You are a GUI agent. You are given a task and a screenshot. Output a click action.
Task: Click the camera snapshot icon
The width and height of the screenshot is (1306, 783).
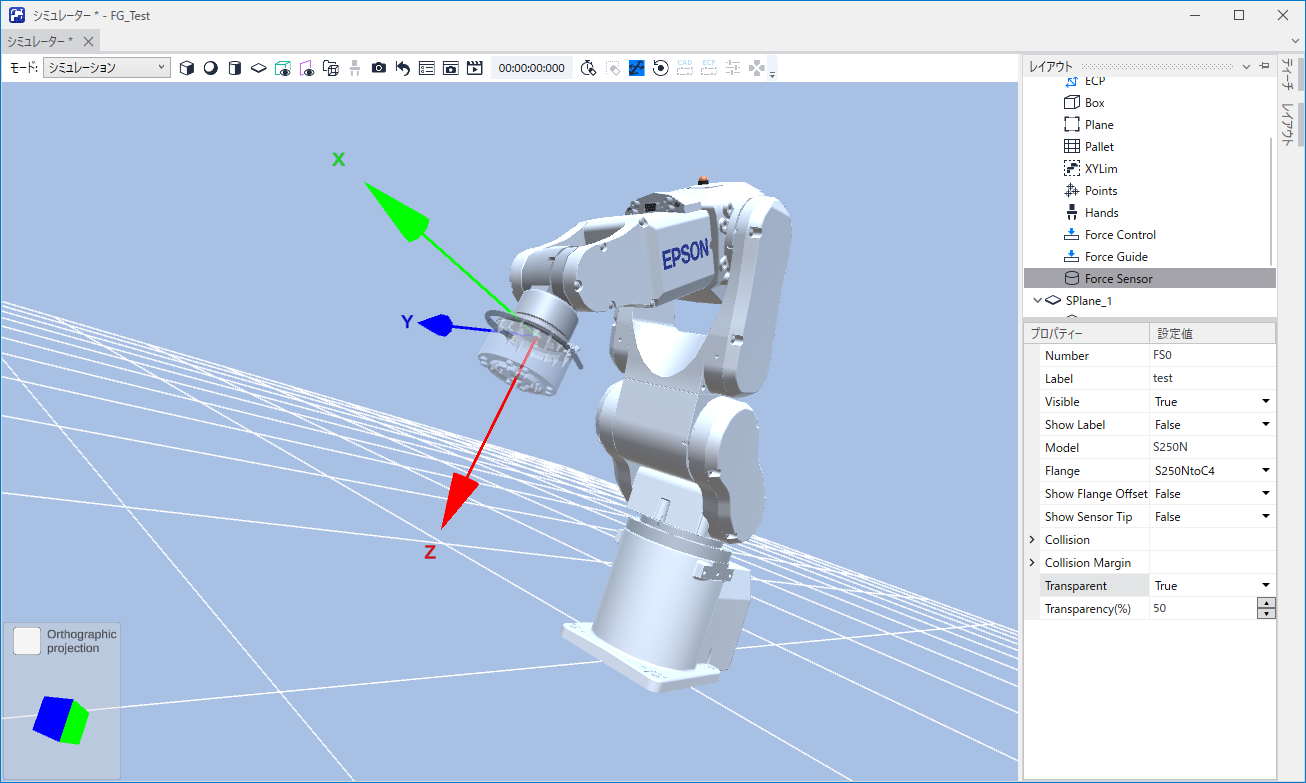click(x=379, y=68)
